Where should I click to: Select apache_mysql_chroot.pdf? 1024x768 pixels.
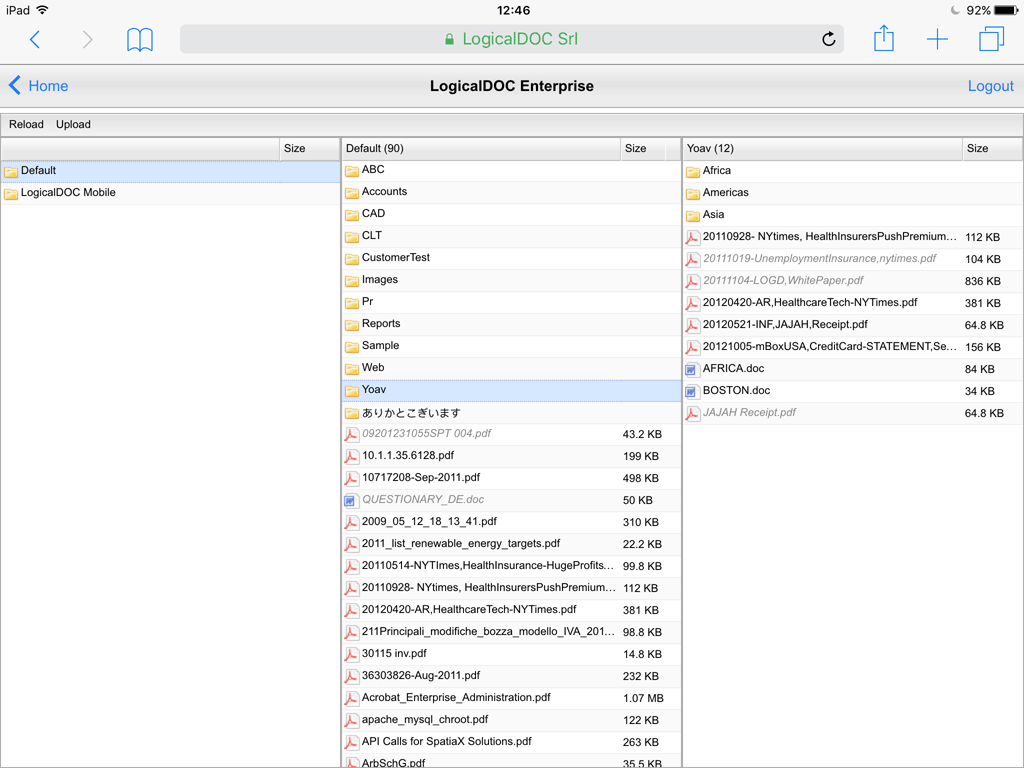click(x=511, y=720)
